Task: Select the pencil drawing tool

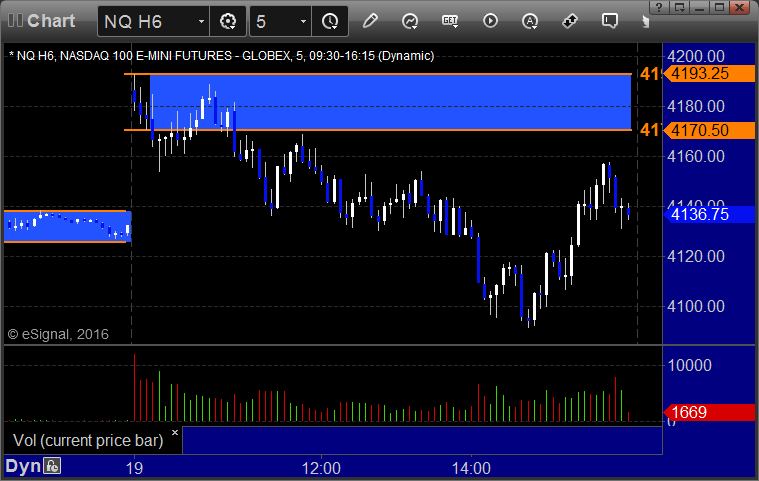Action: (x=370, y=21)
